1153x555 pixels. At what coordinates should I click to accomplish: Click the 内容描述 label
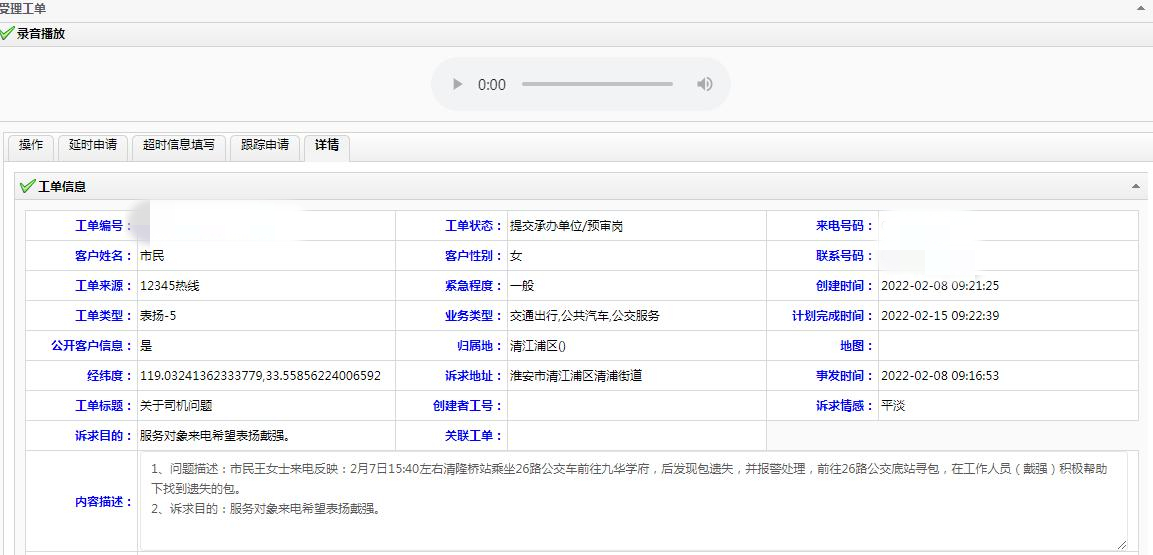point(104,502)
